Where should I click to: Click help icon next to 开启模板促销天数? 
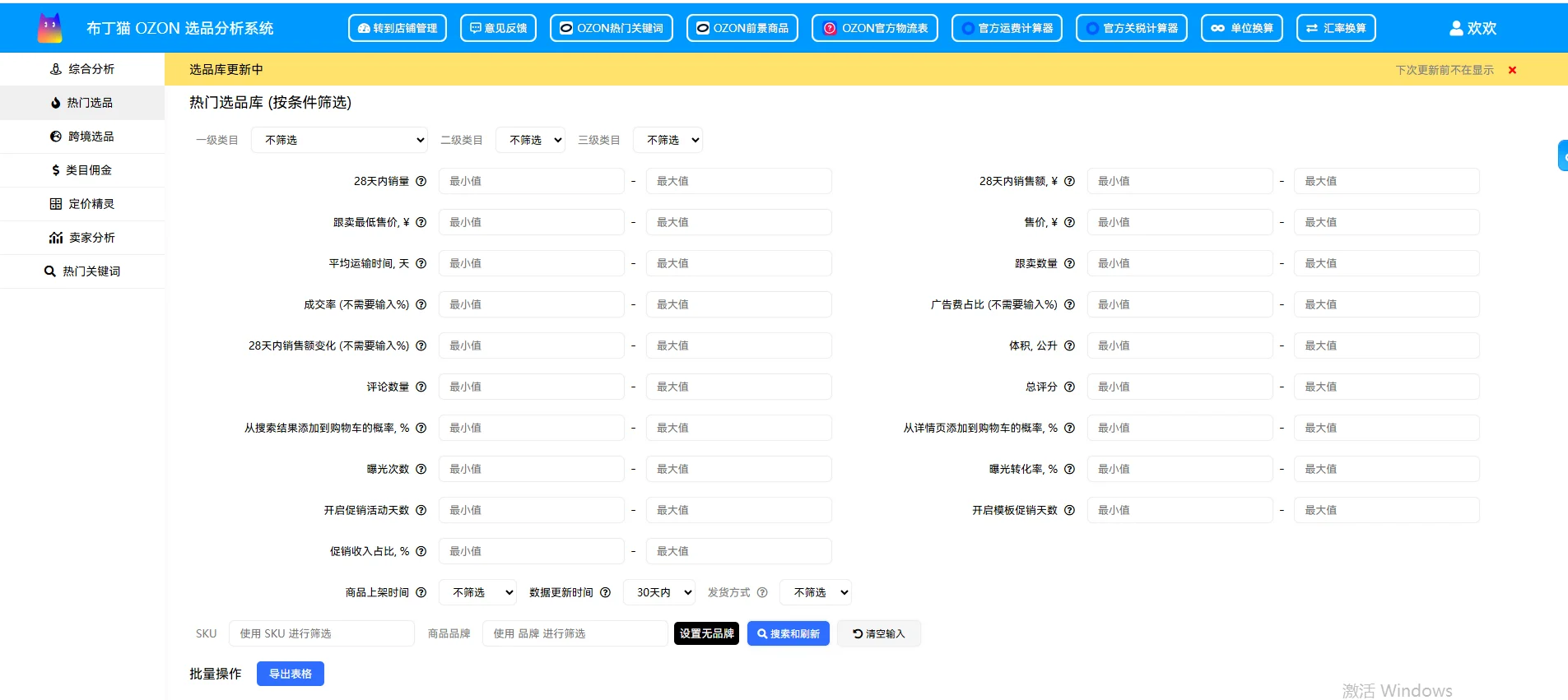(1069, 510)
